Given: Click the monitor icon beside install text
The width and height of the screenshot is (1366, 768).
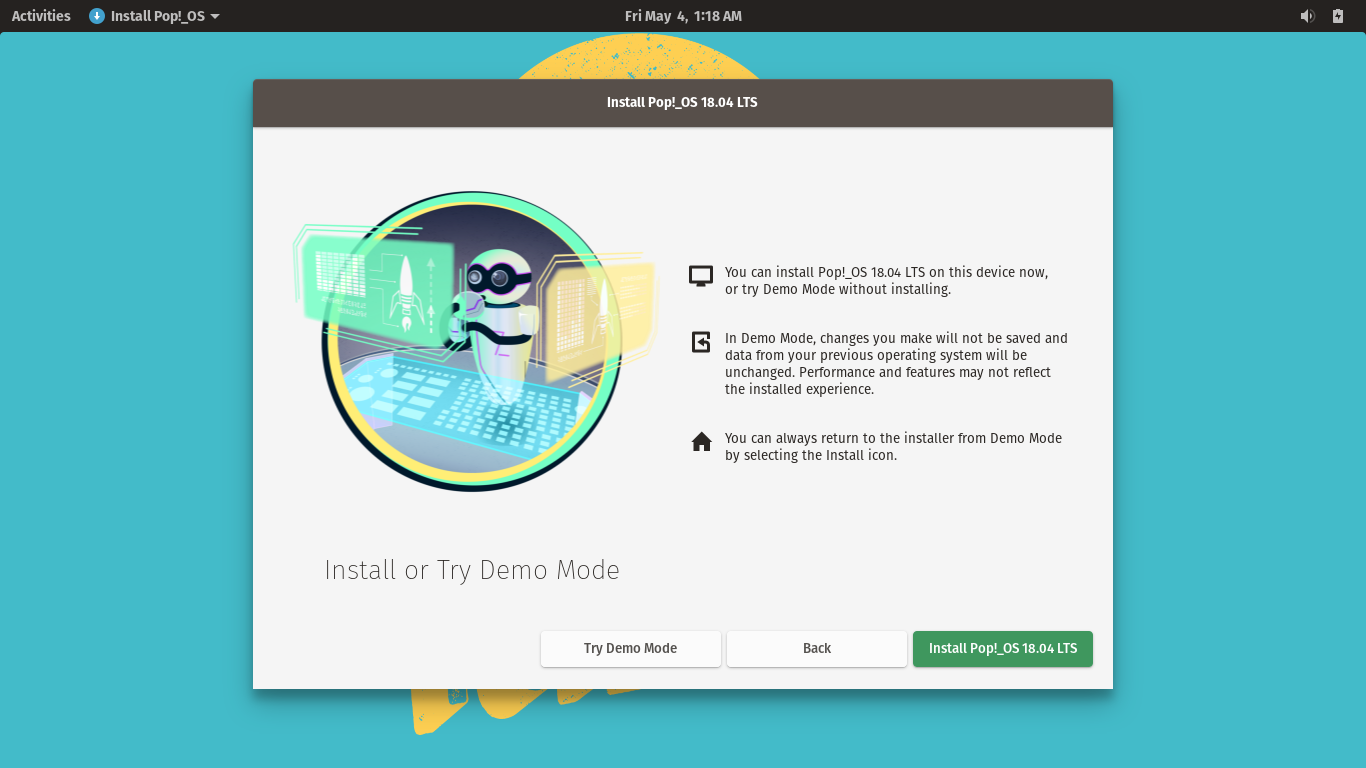Looking at the screenshot, I should click(701, 276).
